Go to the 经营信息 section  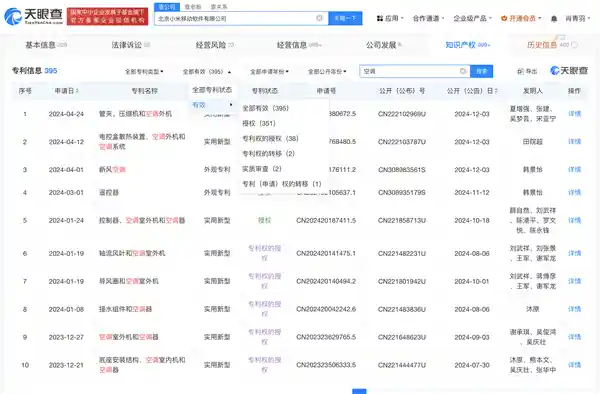pos(299,45)
